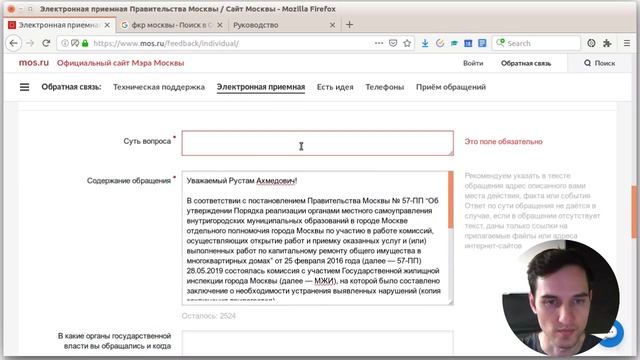
Task: Open Телефоны section
Action: click(x=384, y=87)
